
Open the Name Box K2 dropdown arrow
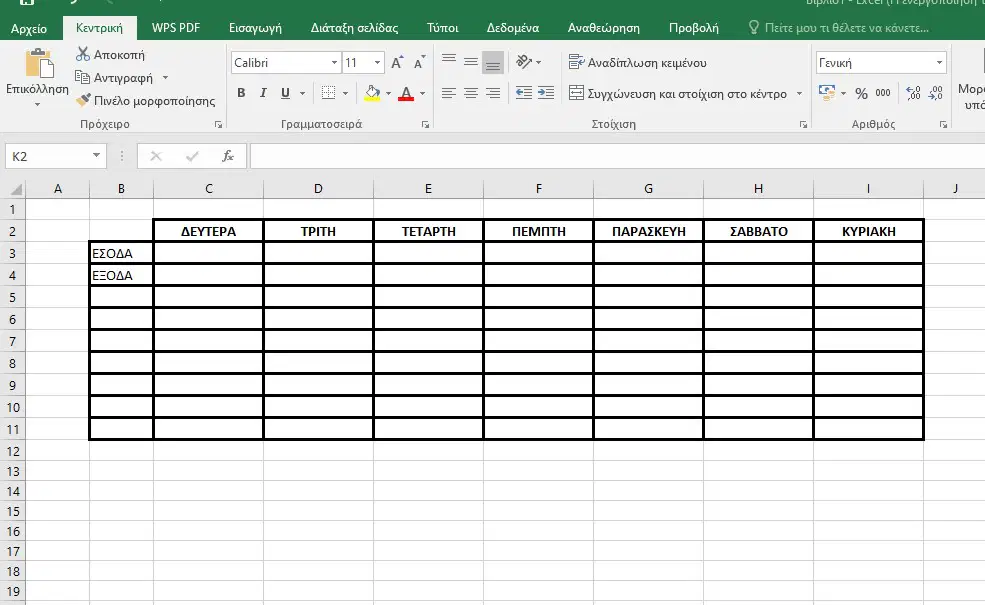pyautogui.click(x=96, y=155)
